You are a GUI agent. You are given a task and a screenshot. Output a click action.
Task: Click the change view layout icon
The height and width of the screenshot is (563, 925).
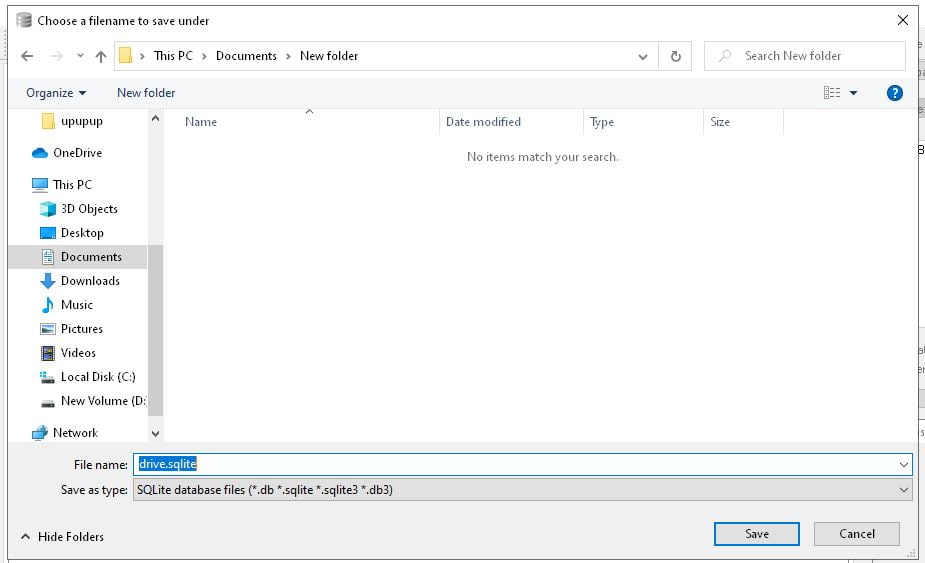(x=832, y=93)
